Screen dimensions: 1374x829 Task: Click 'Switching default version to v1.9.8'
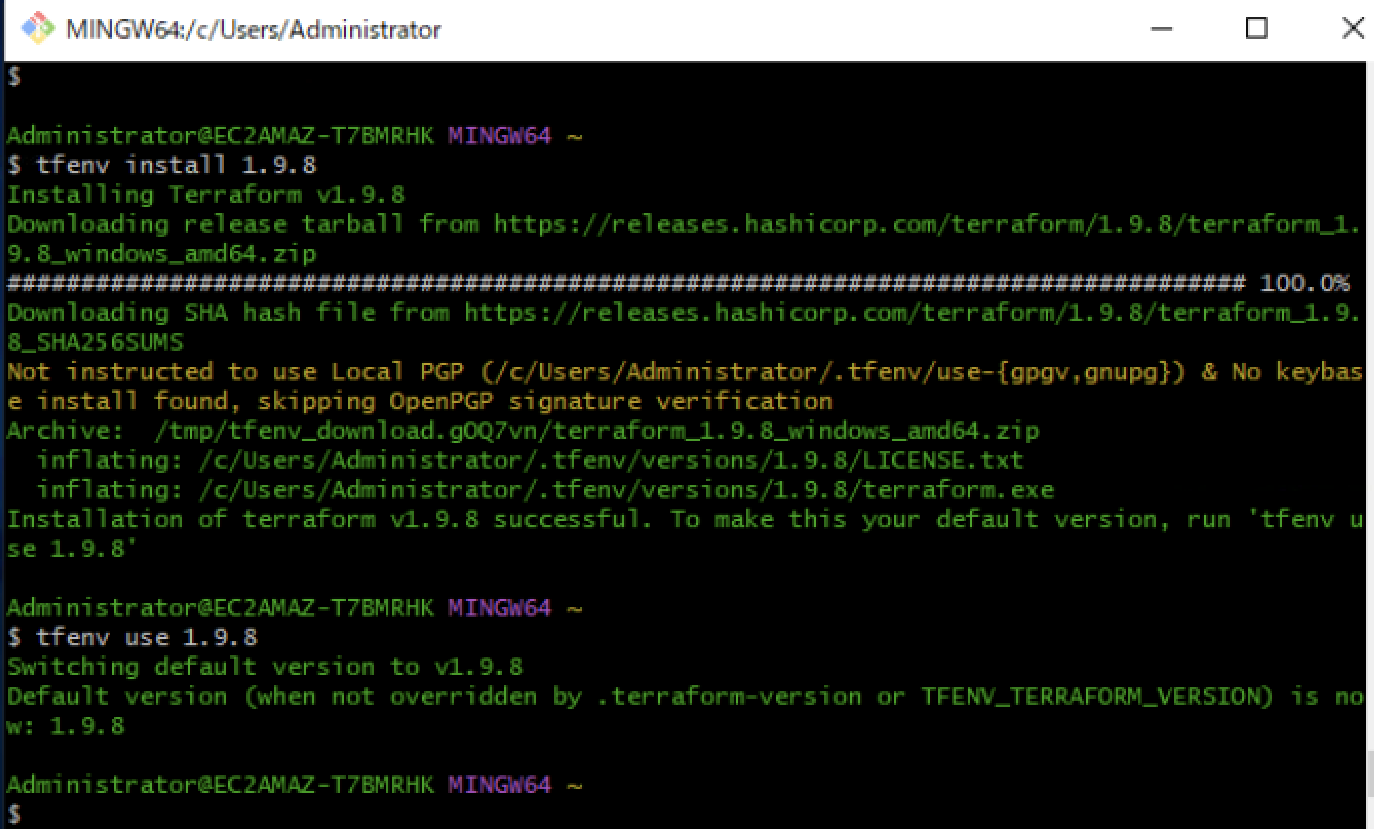[265, 667]
